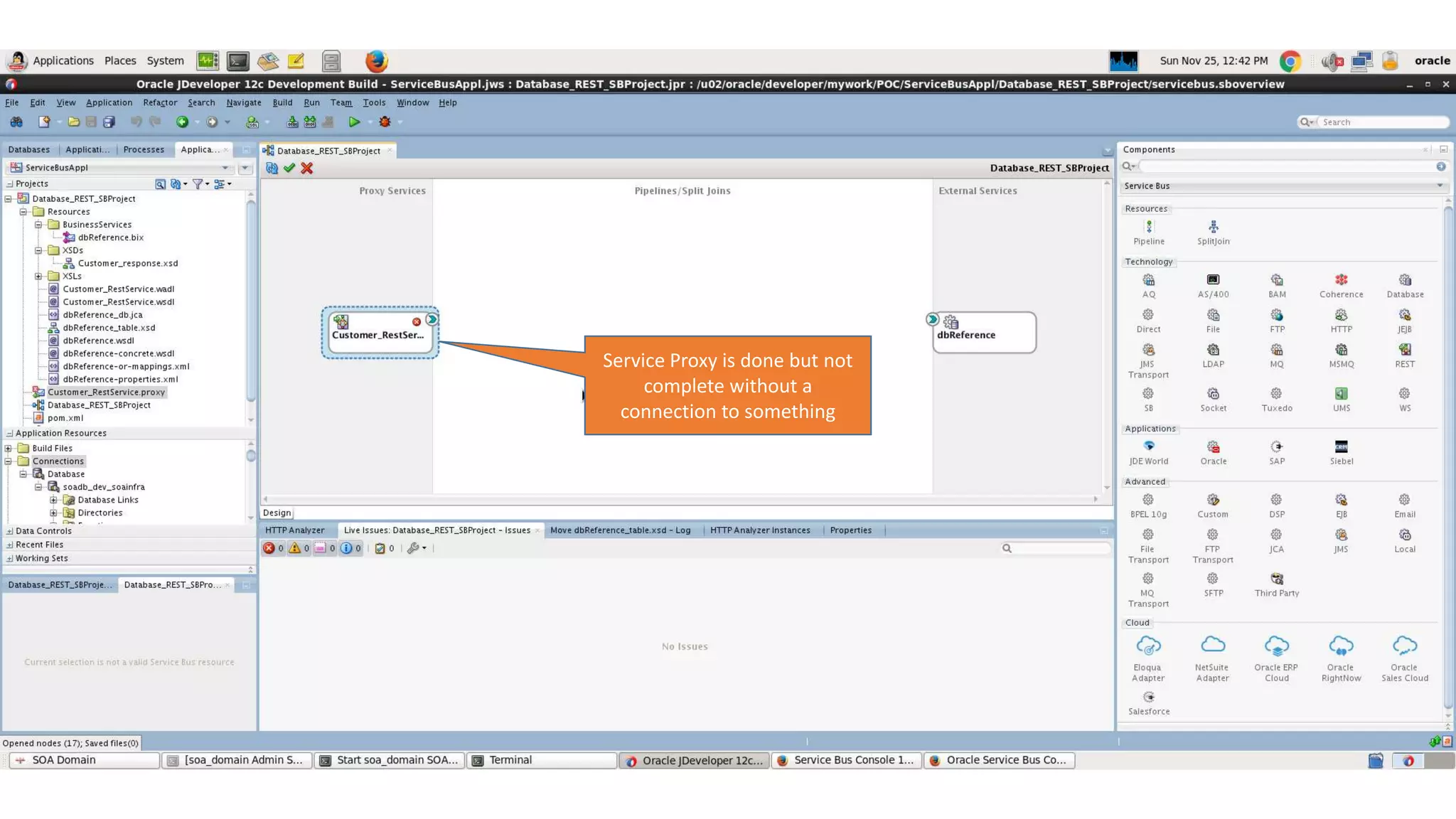Choose the Socket adapter icon
This screenshot has height=819, width=1456.
[x=1213, y=394]
